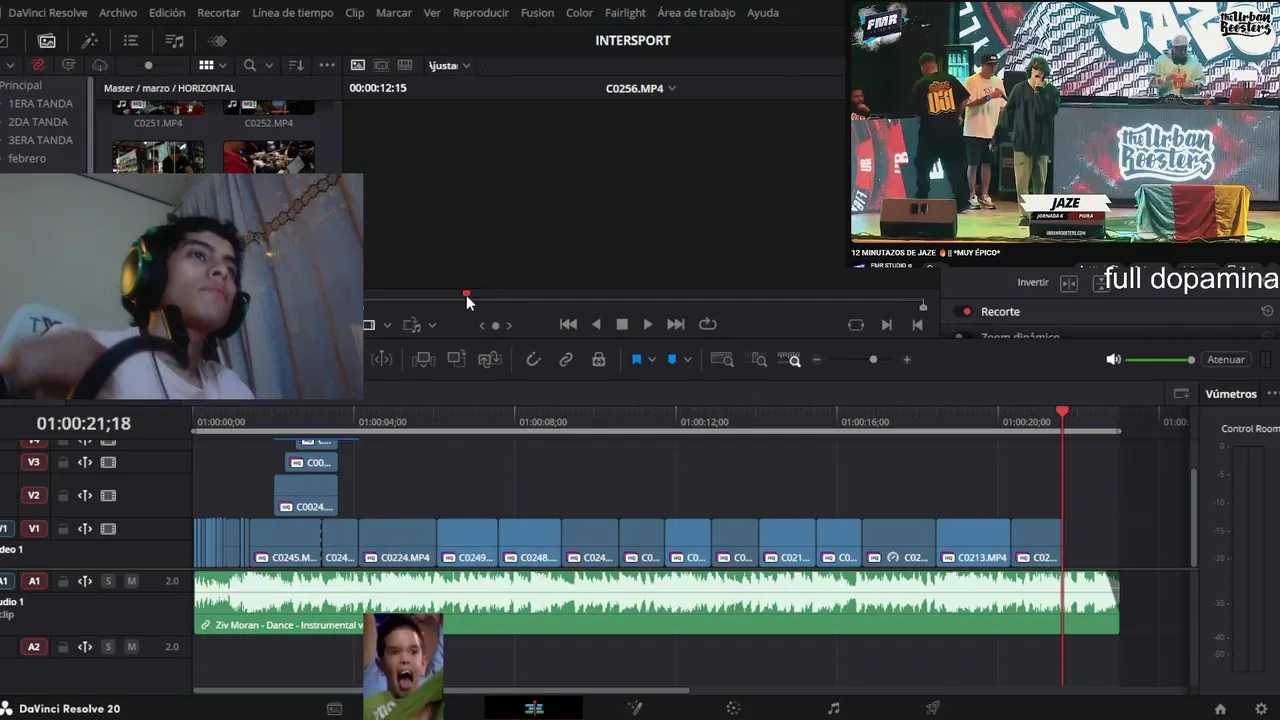1280x720 pixels.
Task: Click the media pool search magnifier
Action: click(x=250, y=65)
